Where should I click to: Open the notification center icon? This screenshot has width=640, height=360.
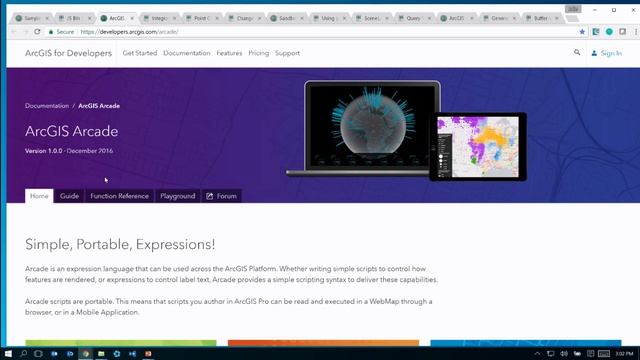pos(590,353)
